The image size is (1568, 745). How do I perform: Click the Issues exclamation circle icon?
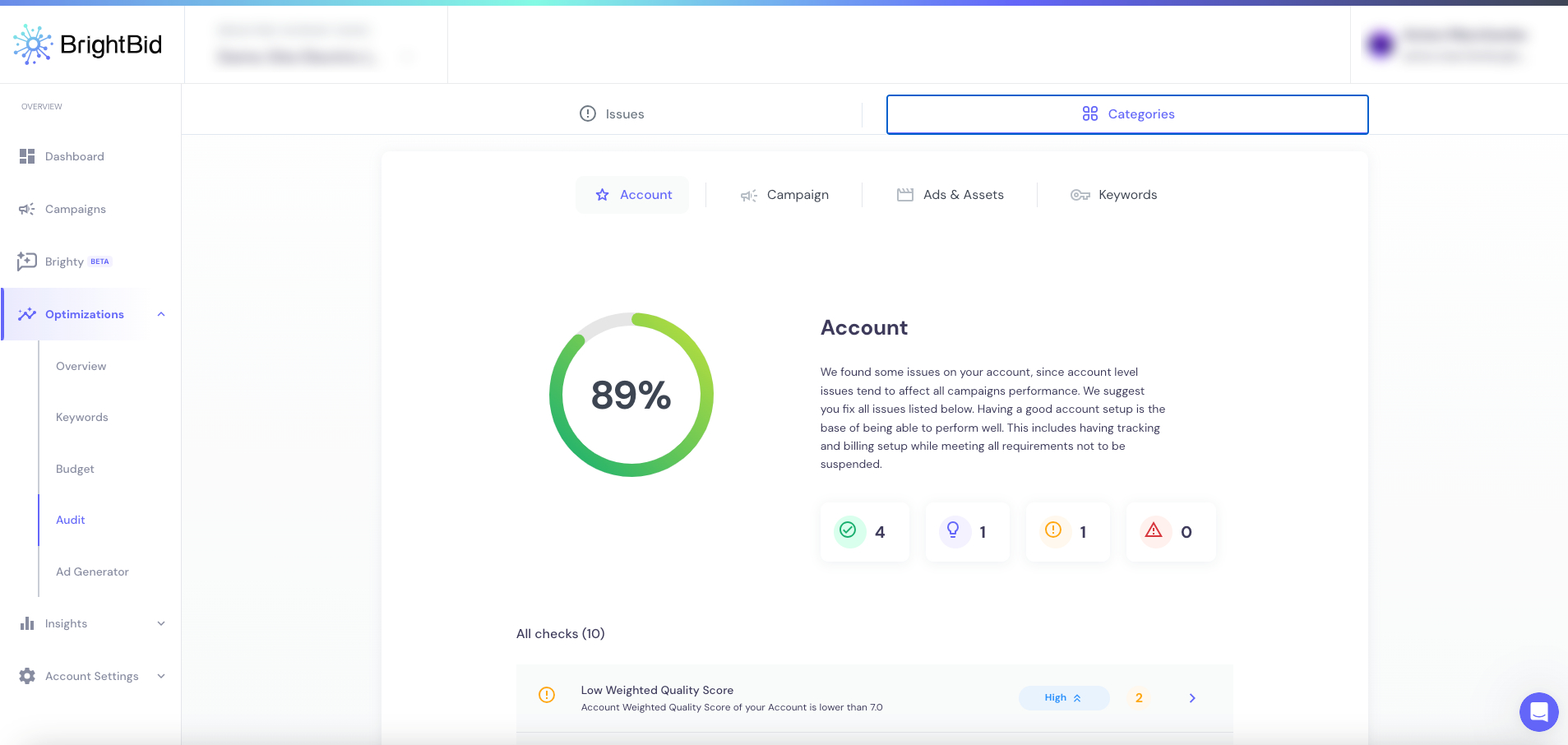click(588, 113)
